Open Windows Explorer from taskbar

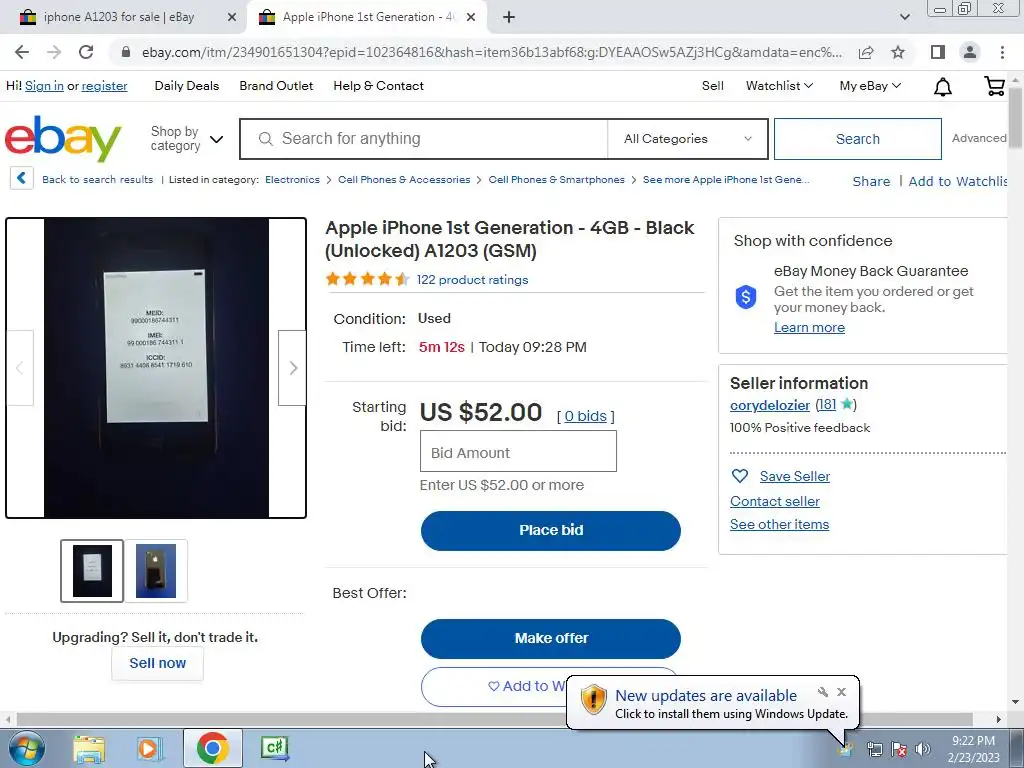[89, 748]
